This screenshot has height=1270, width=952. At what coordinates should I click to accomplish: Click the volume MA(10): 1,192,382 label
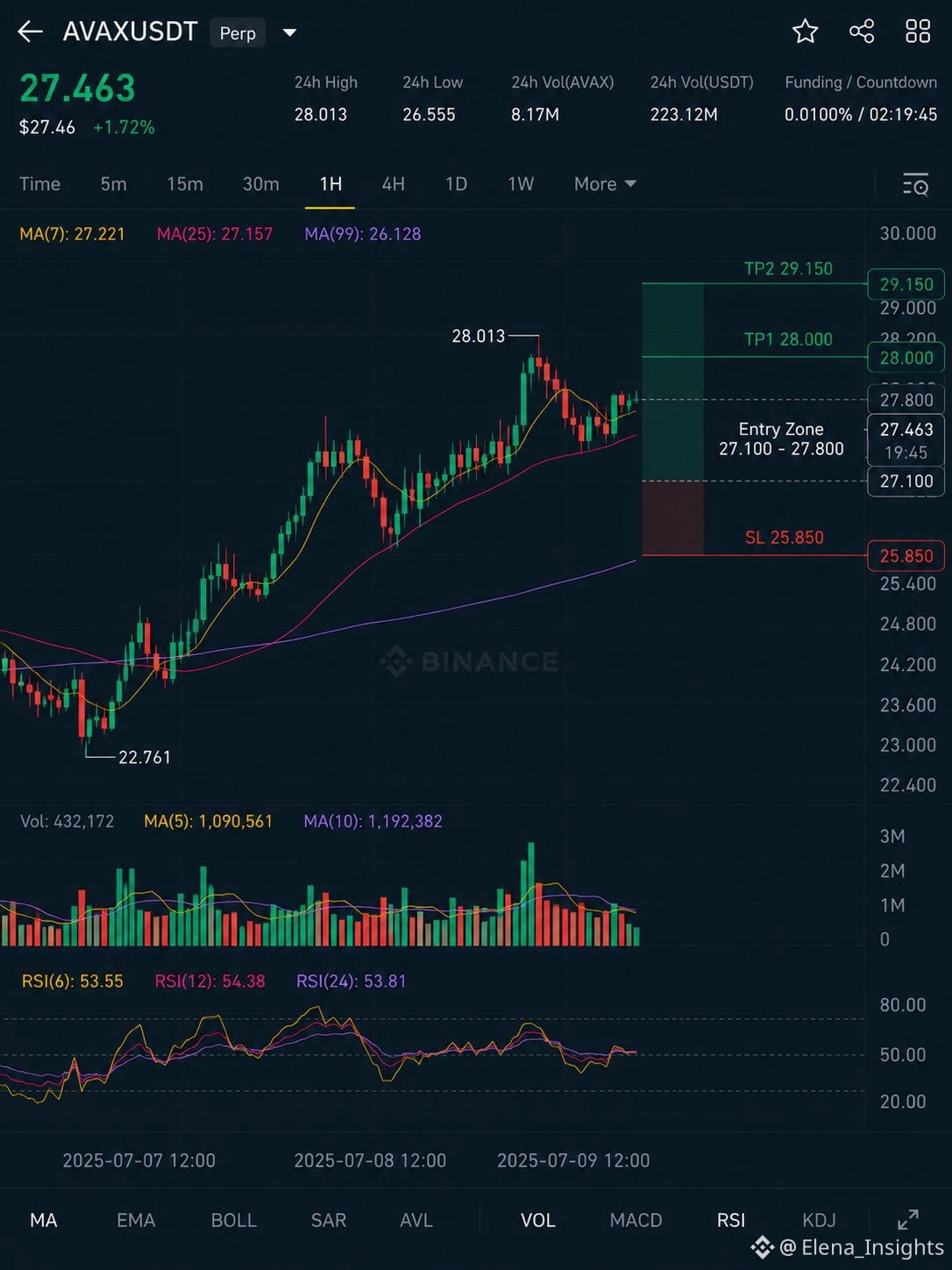pyautogui.click(x=373, y=822)
